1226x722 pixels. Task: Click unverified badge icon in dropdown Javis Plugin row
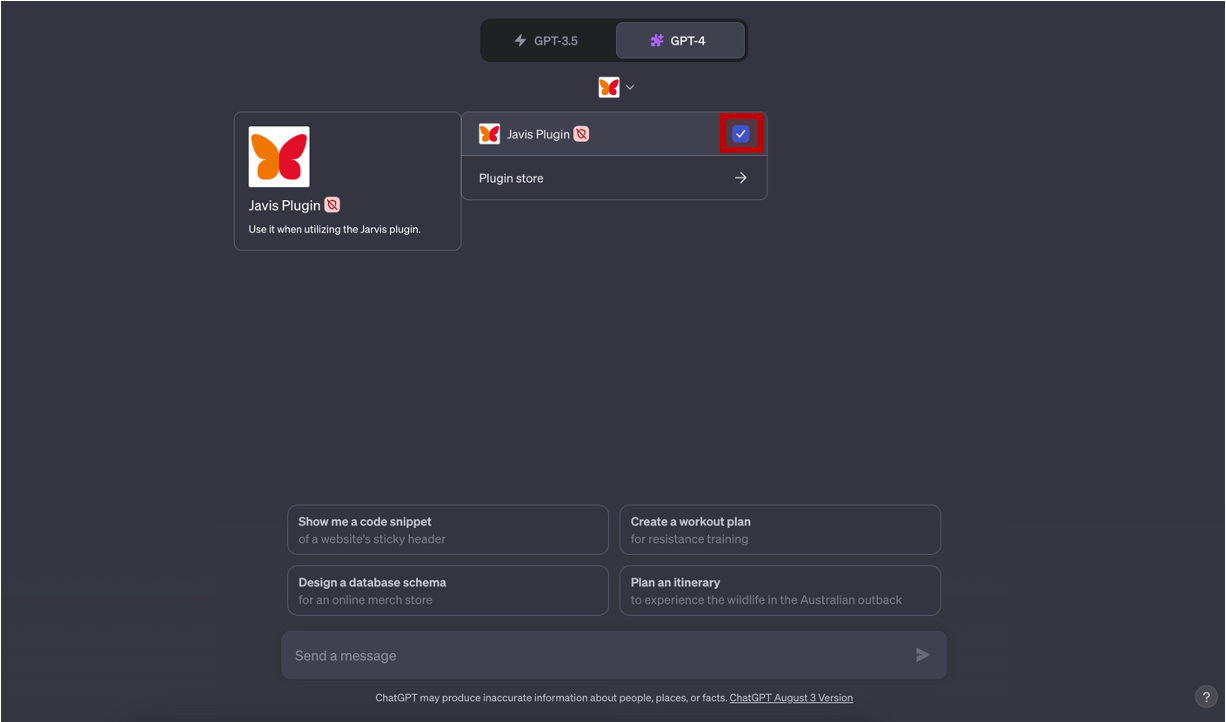(581, 134)
